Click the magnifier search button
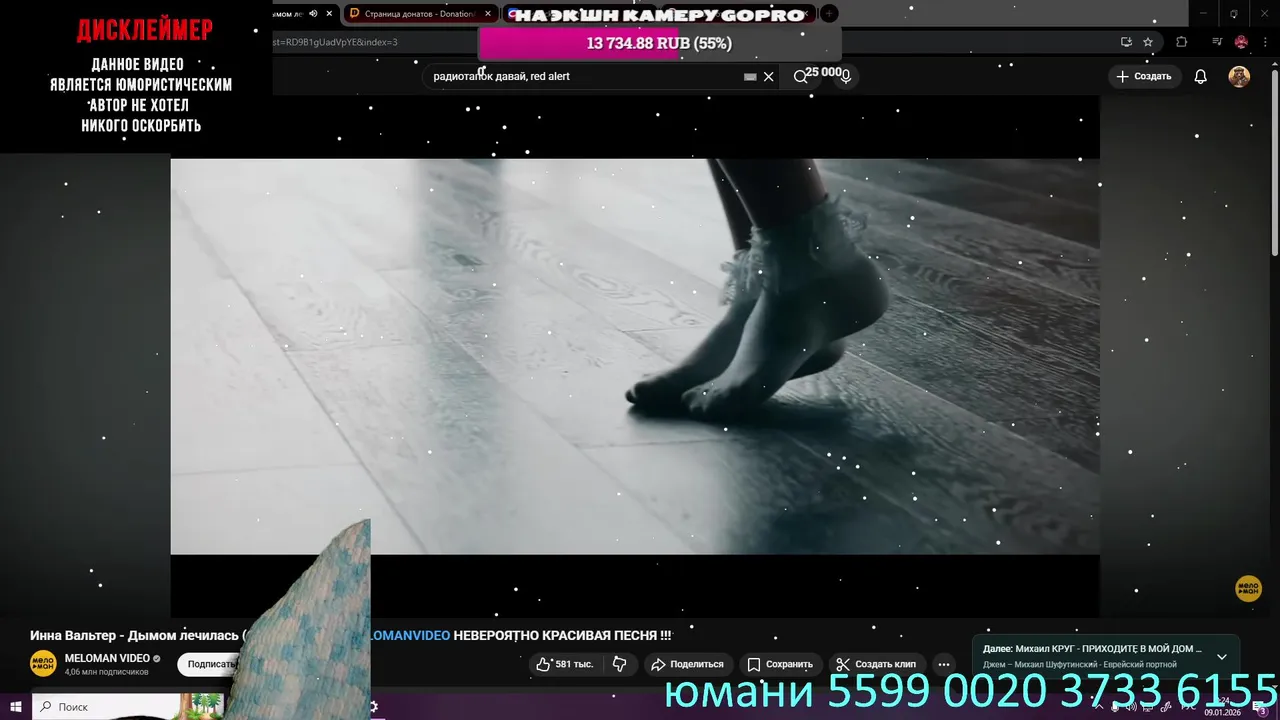 click(800, 77)
